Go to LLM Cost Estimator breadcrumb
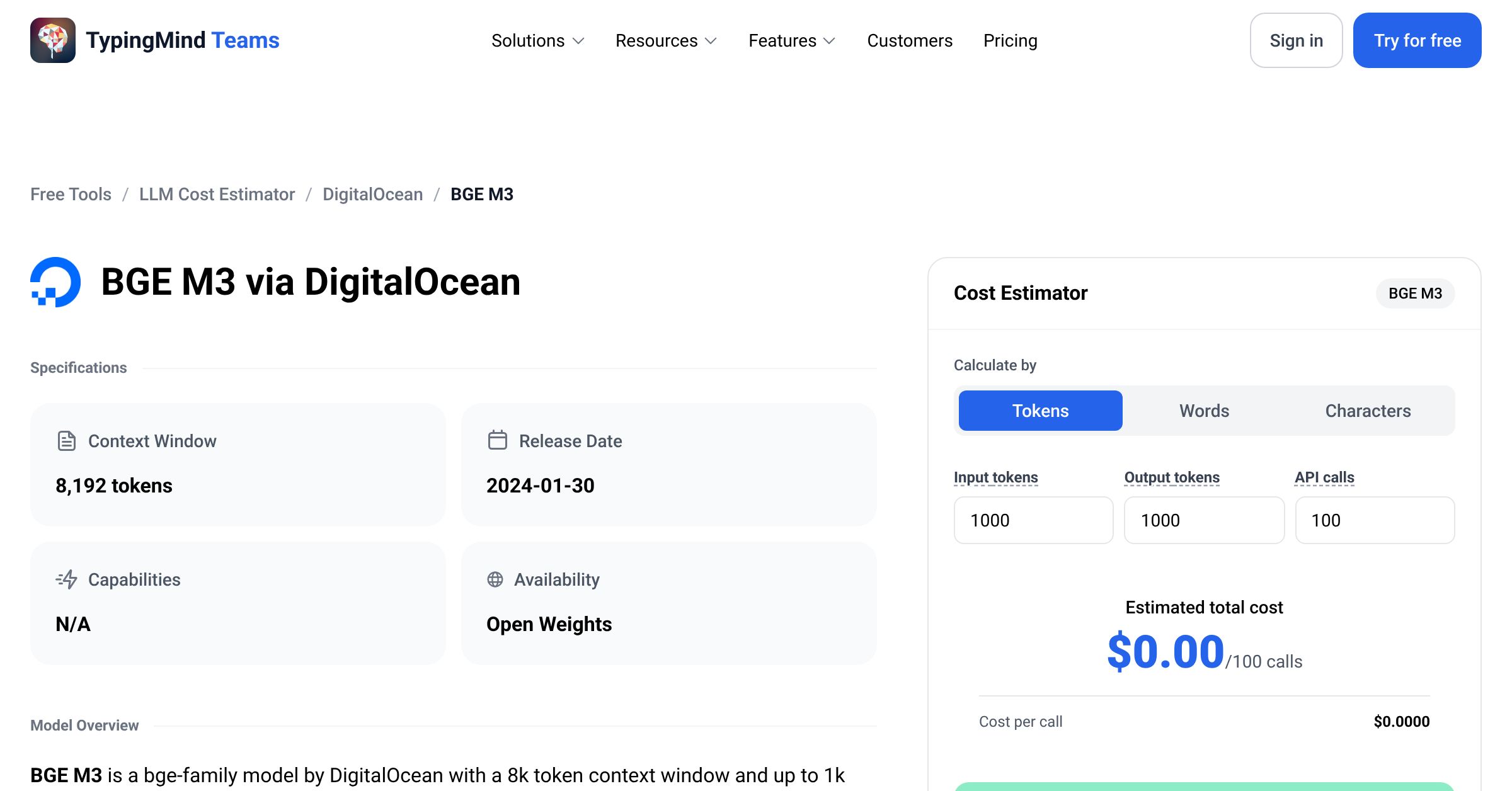Screen dimensions: 1512x791 pos(217,194)
